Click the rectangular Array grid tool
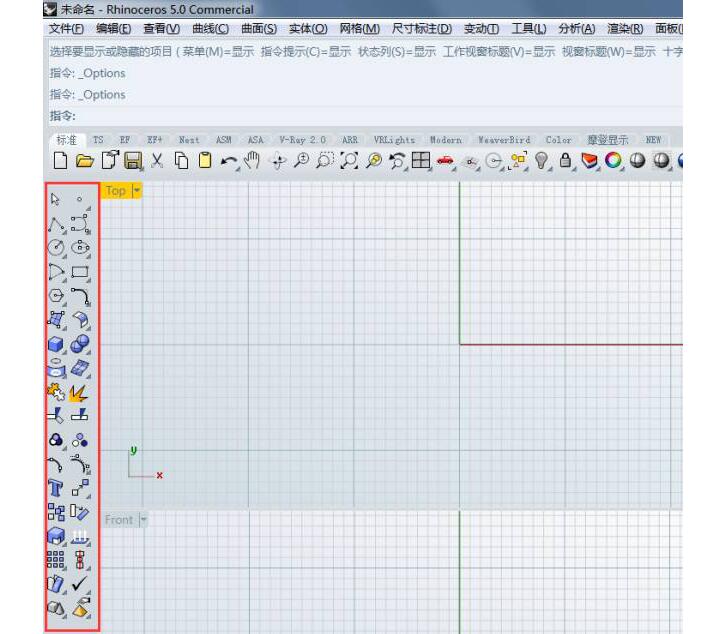727x634 pixels. coord(56,560)
